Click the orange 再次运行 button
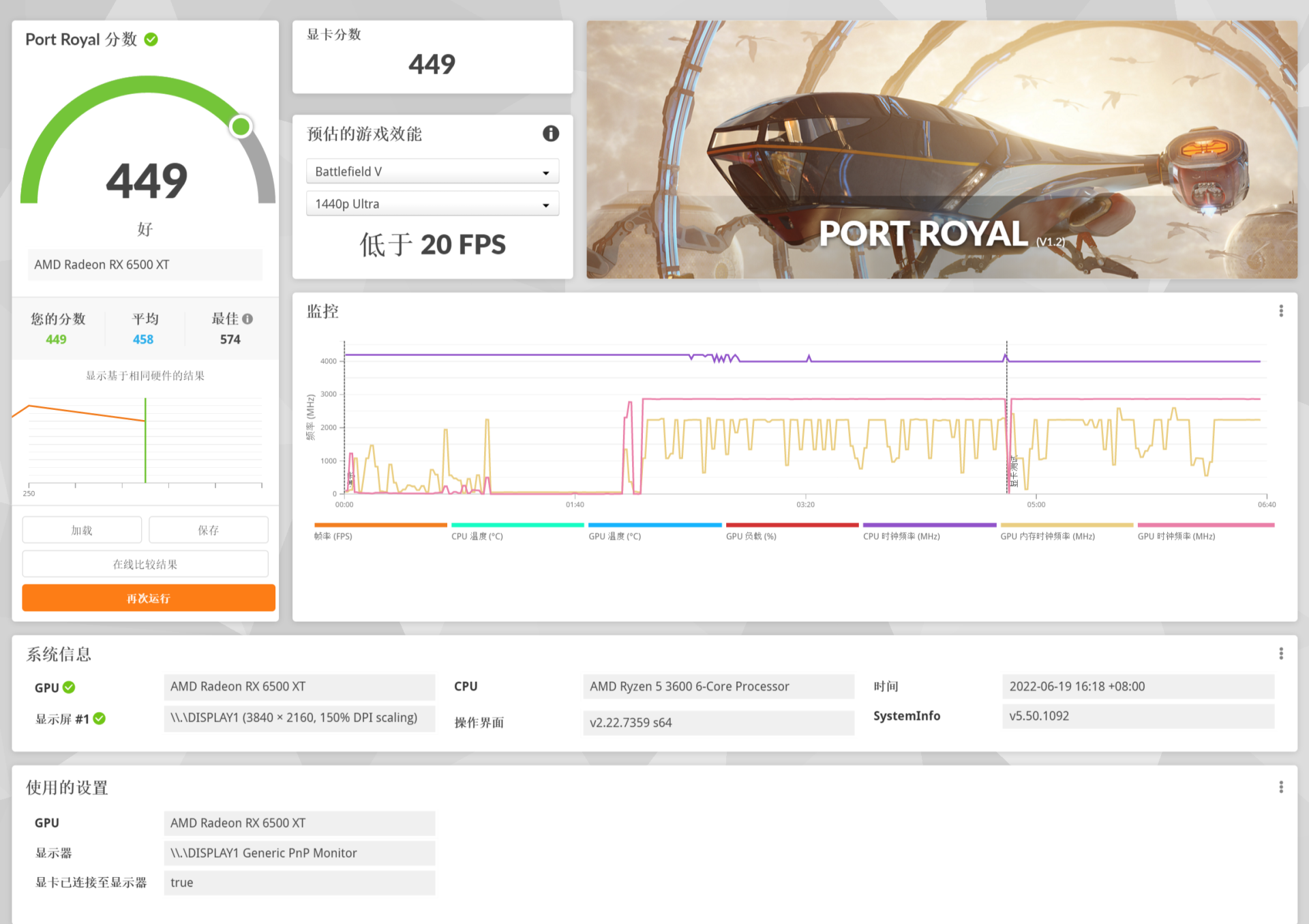 coord(149,598)
